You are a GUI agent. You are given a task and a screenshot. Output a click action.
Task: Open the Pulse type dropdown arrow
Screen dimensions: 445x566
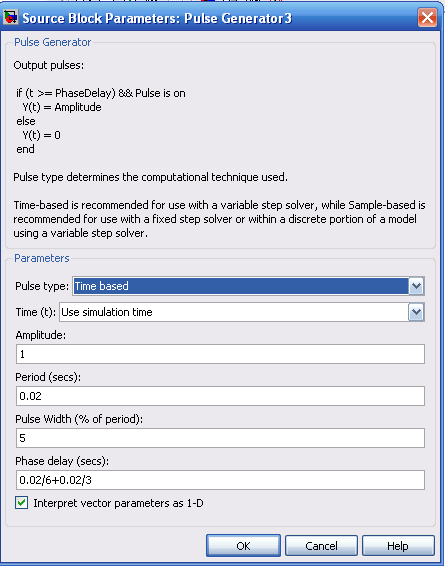click(416, 286)
